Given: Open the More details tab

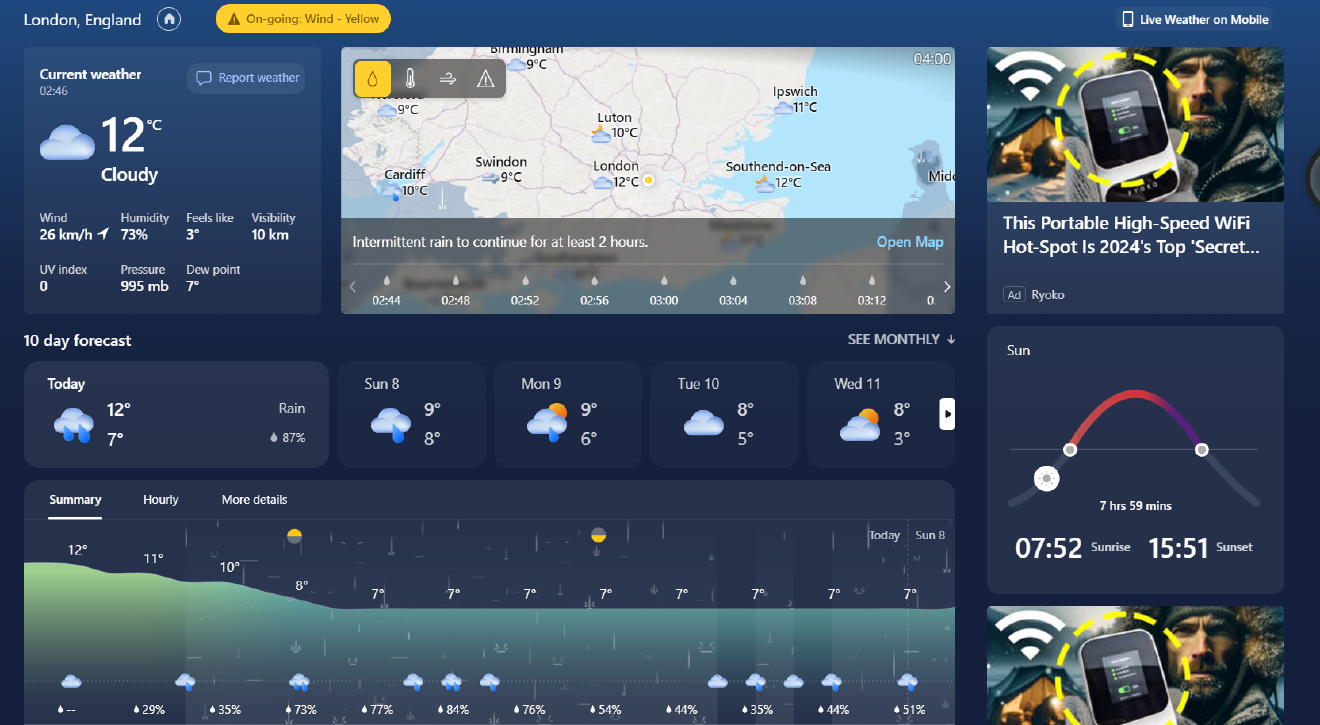Looking at the screenshot, I should (254, 499).
